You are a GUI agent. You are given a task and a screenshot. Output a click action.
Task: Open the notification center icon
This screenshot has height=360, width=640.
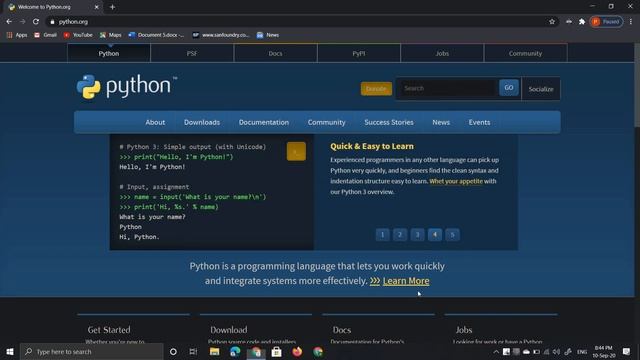click(627, 351)
